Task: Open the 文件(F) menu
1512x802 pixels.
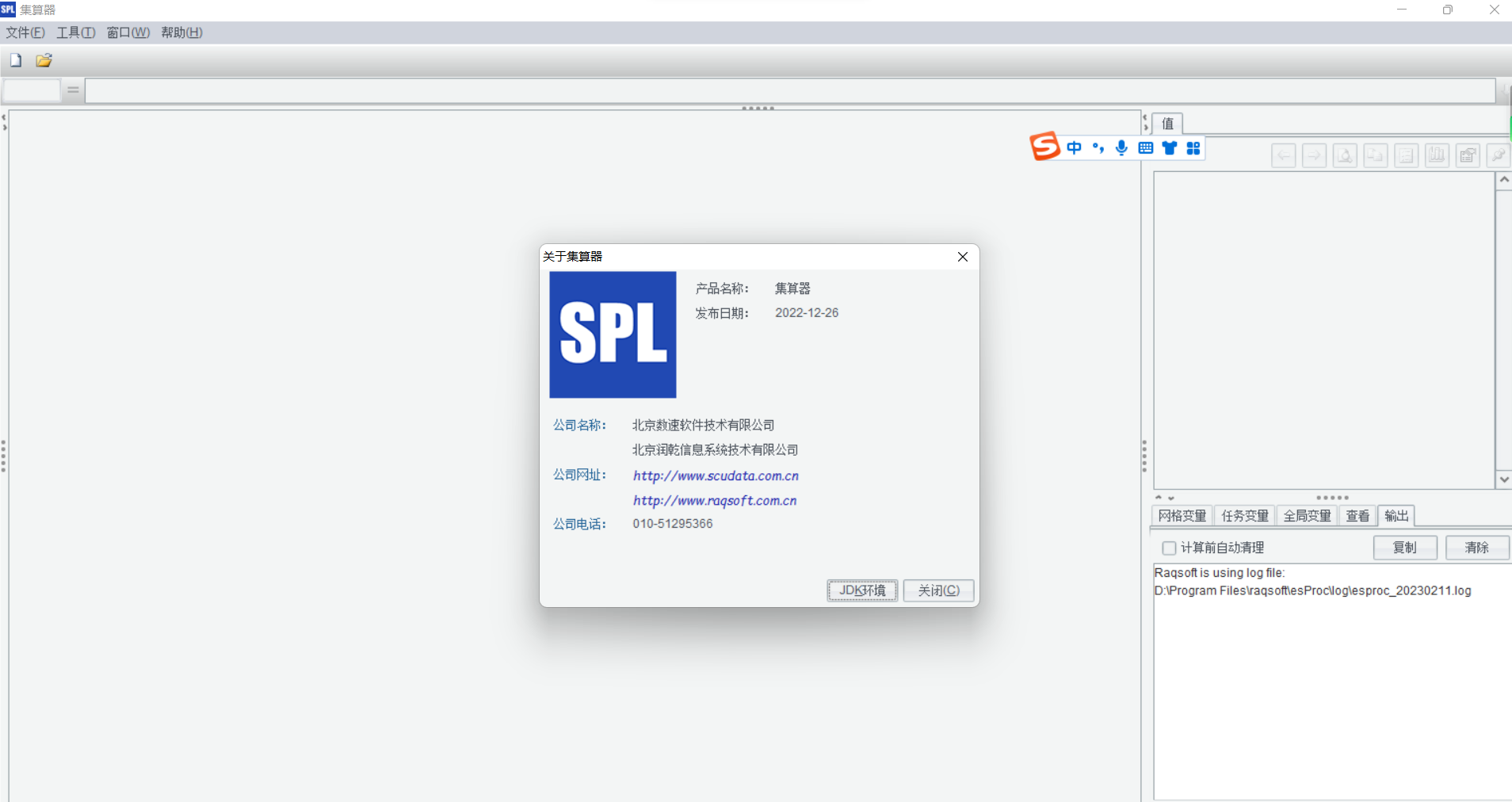Action: pyautogui.click(x=25, y=32)
